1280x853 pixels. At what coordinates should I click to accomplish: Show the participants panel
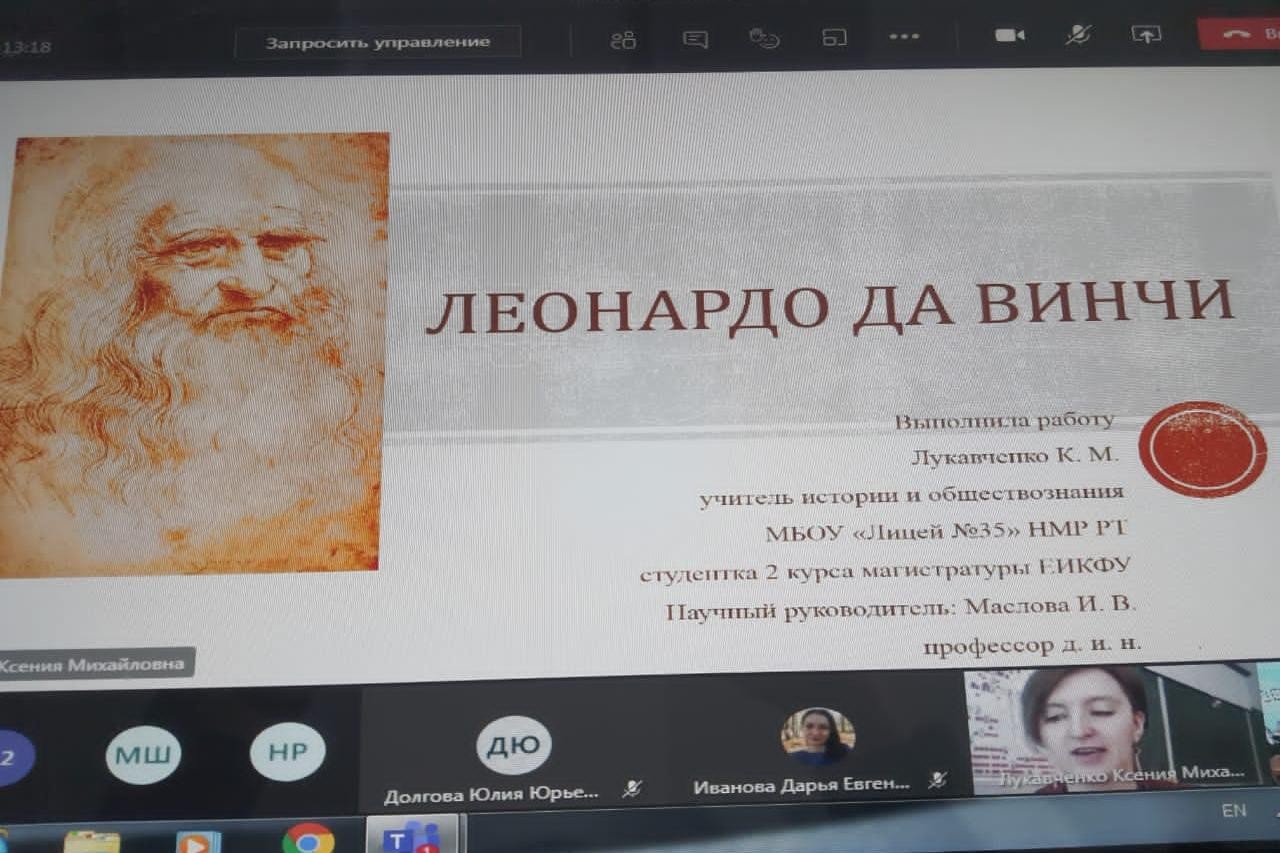click(623, 39)
